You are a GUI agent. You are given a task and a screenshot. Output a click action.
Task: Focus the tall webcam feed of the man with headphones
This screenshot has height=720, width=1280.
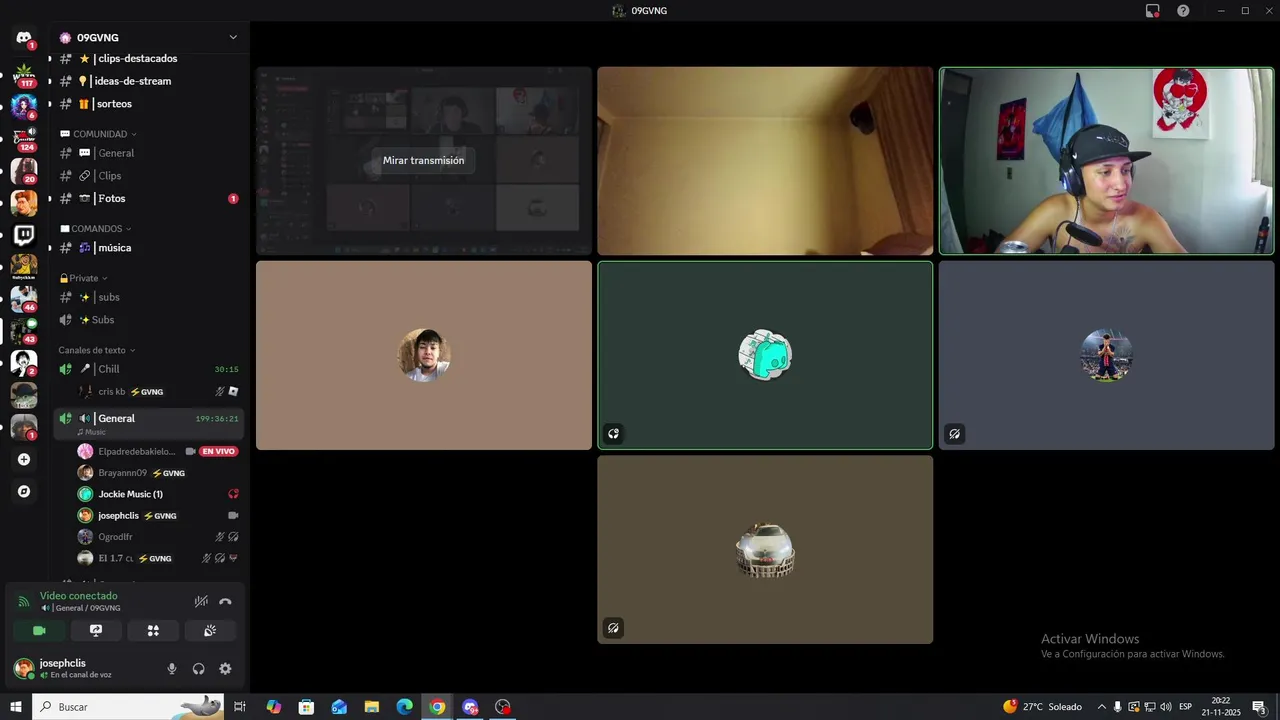[1106, 161]
